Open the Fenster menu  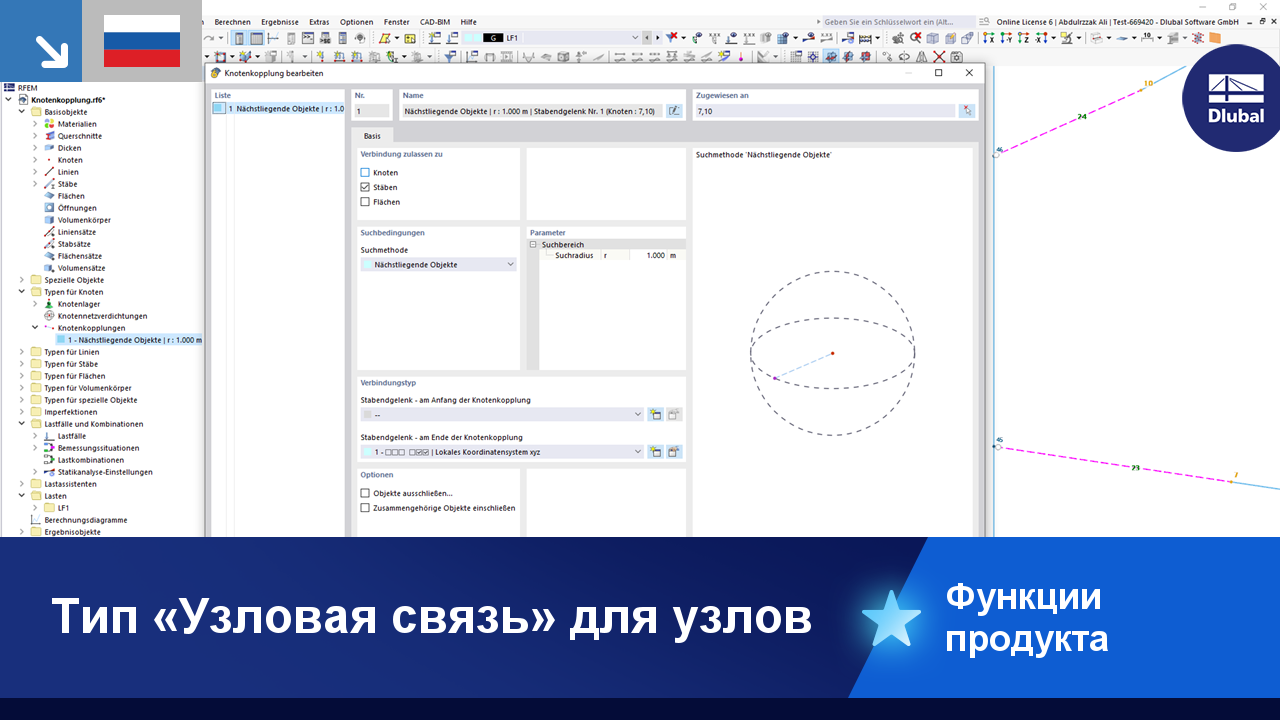pos(397,22)
